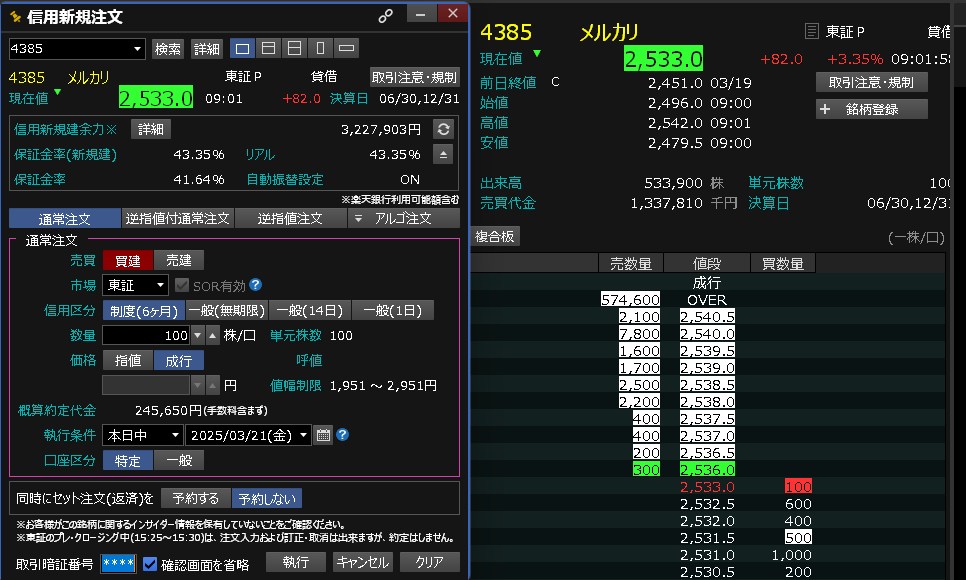Select 売建 sell option
This screenshot has width=966, height=580.
click(179, 261)
